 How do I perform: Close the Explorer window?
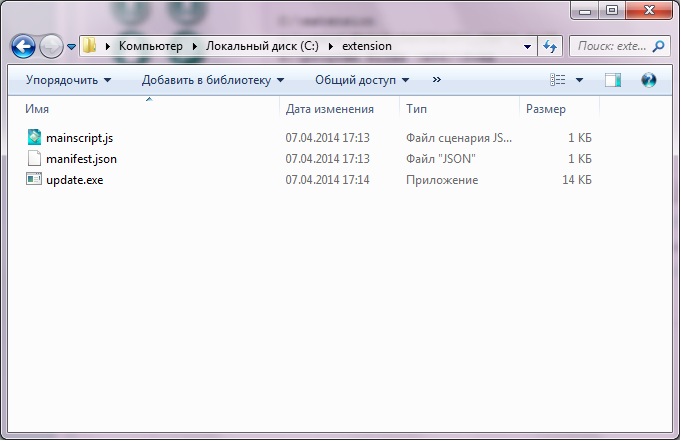pos(649,10)
